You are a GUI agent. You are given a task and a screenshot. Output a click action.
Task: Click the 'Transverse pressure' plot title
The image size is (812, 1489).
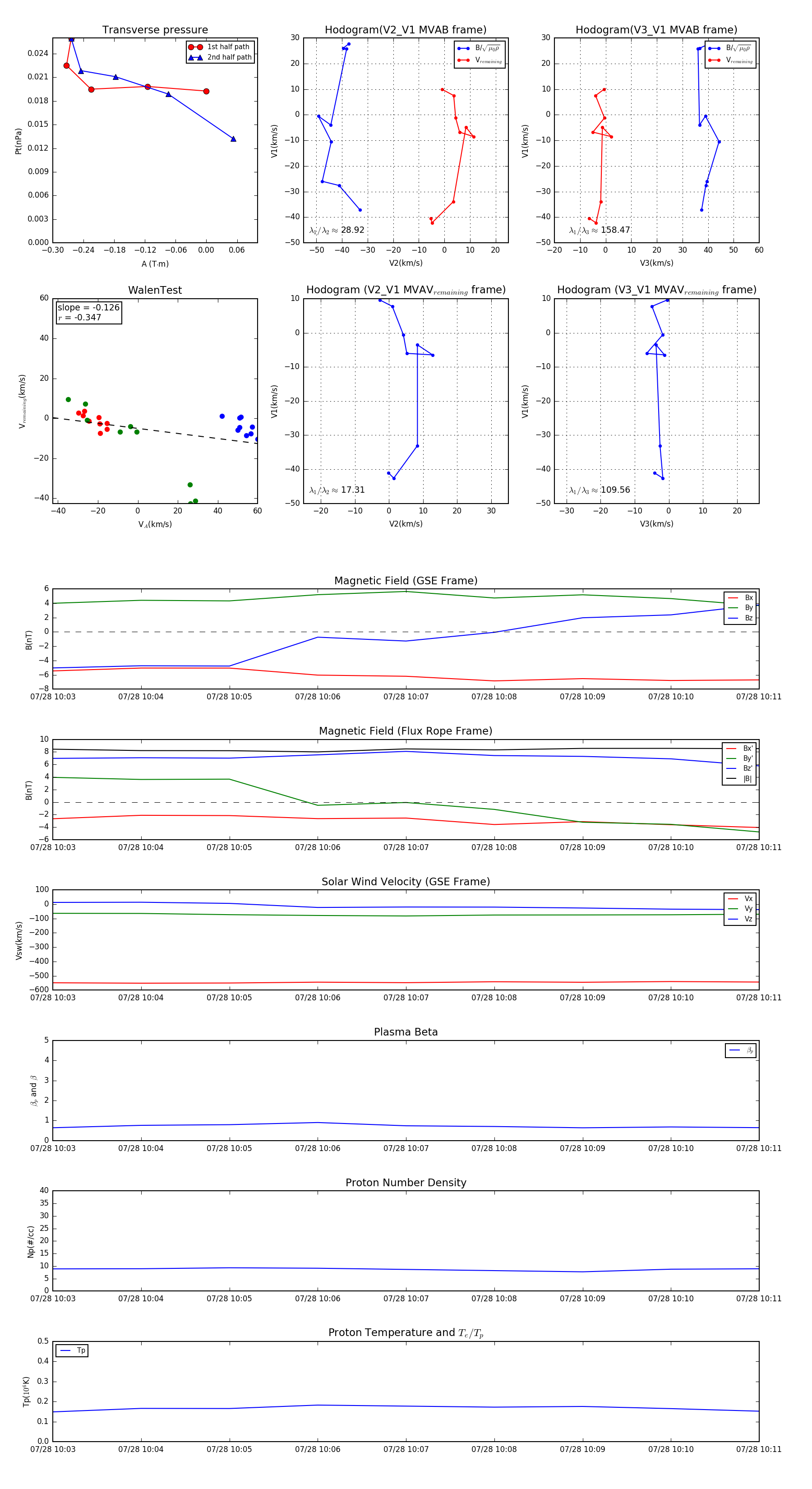155,30
